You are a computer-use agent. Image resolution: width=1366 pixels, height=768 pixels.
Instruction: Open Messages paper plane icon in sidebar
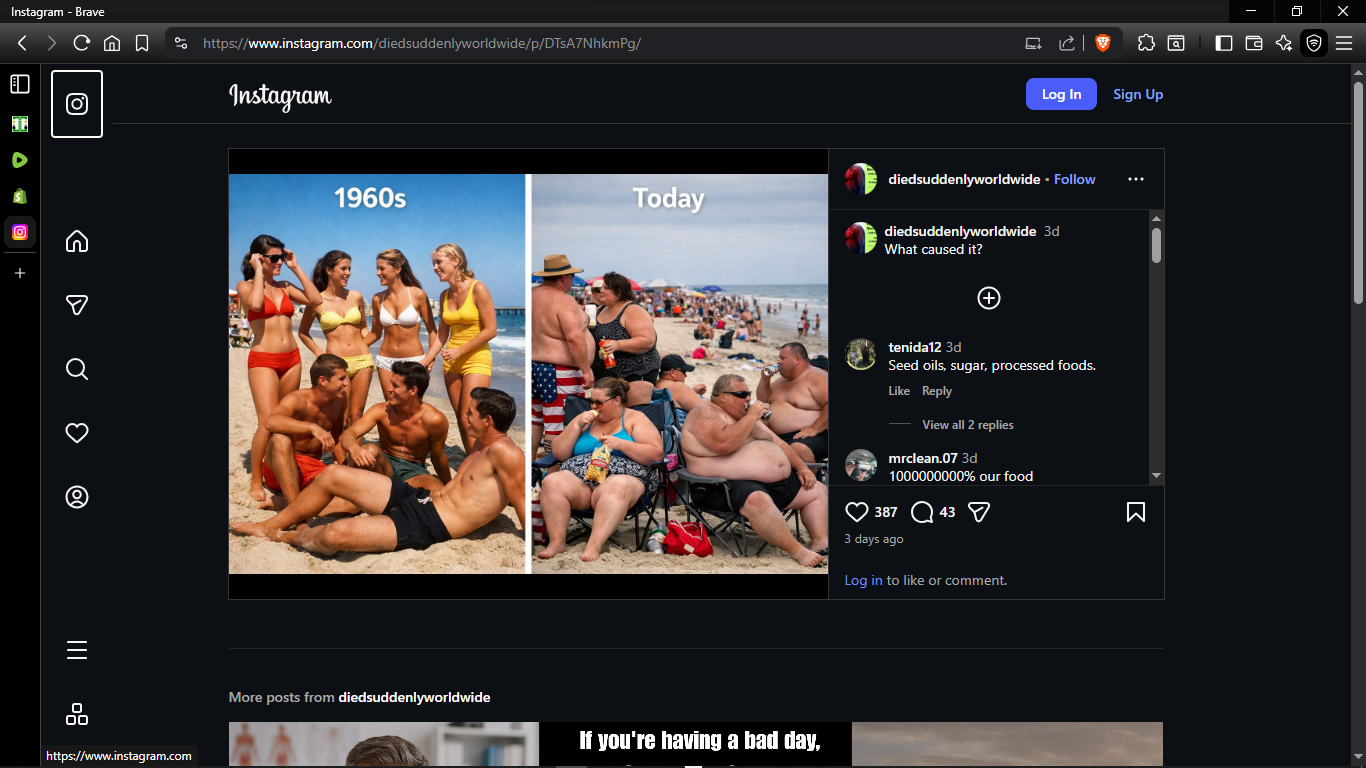(x=77, y=305)
